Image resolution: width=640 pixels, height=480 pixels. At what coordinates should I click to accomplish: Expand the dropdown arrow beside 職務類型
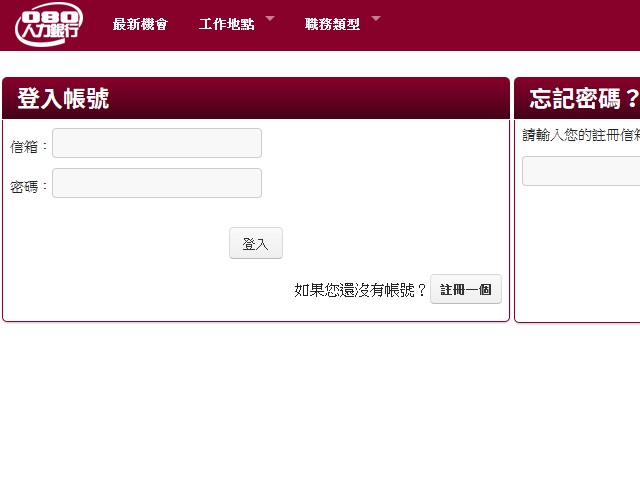click(376, 18)
